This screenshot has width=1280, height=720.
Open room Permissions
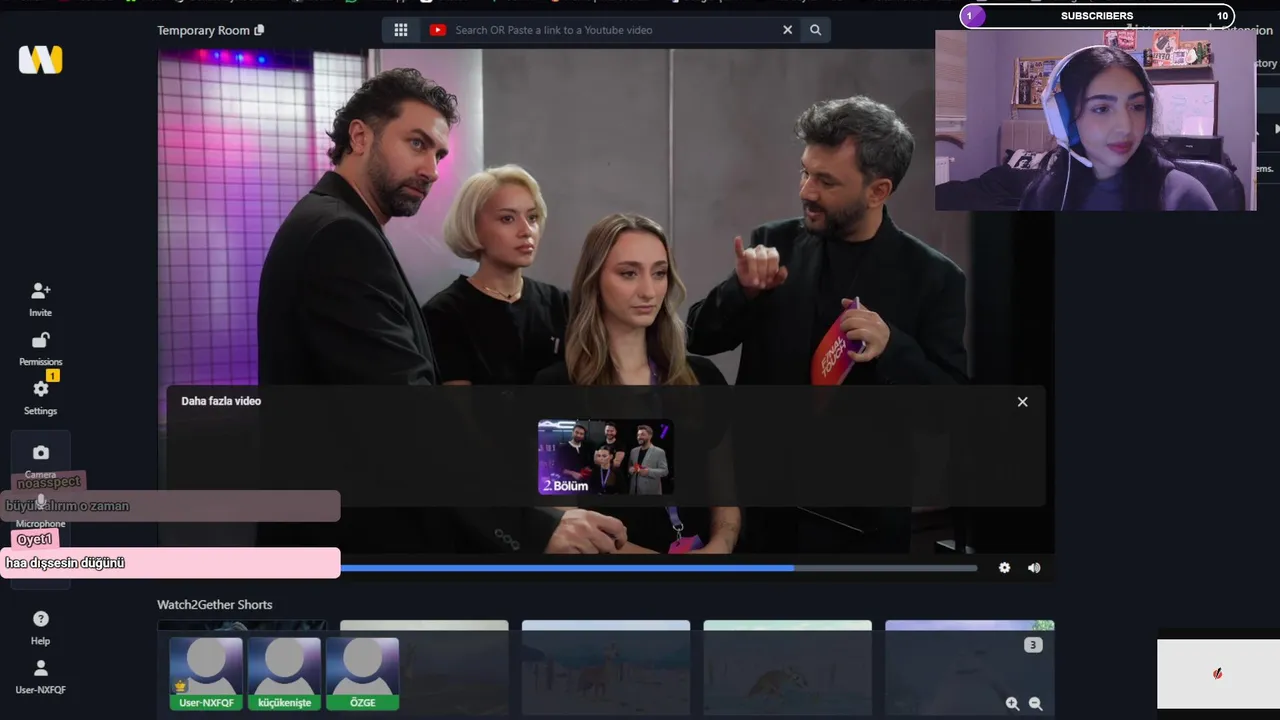(40, 349)
